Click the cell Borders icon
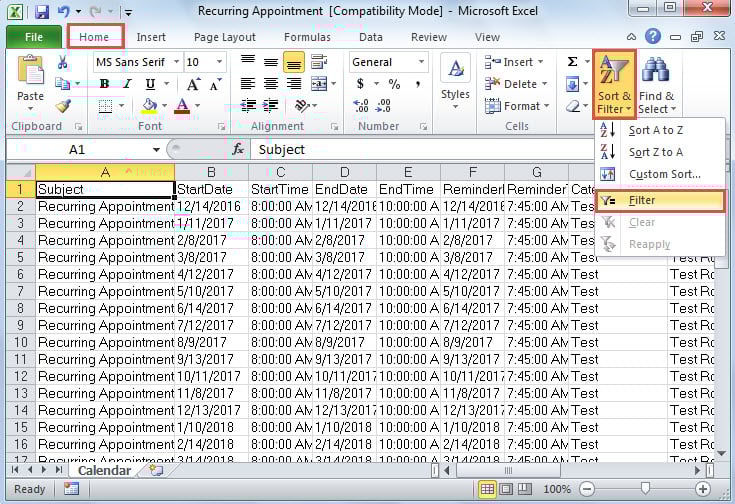Viewport: 735px width, 504px height. [x=105, y=106]
